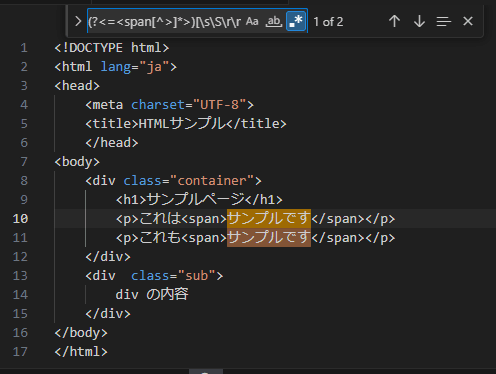Toggle Match Case (Aa) option
This screenshot has height=374, width=496.
pos(252,22)
